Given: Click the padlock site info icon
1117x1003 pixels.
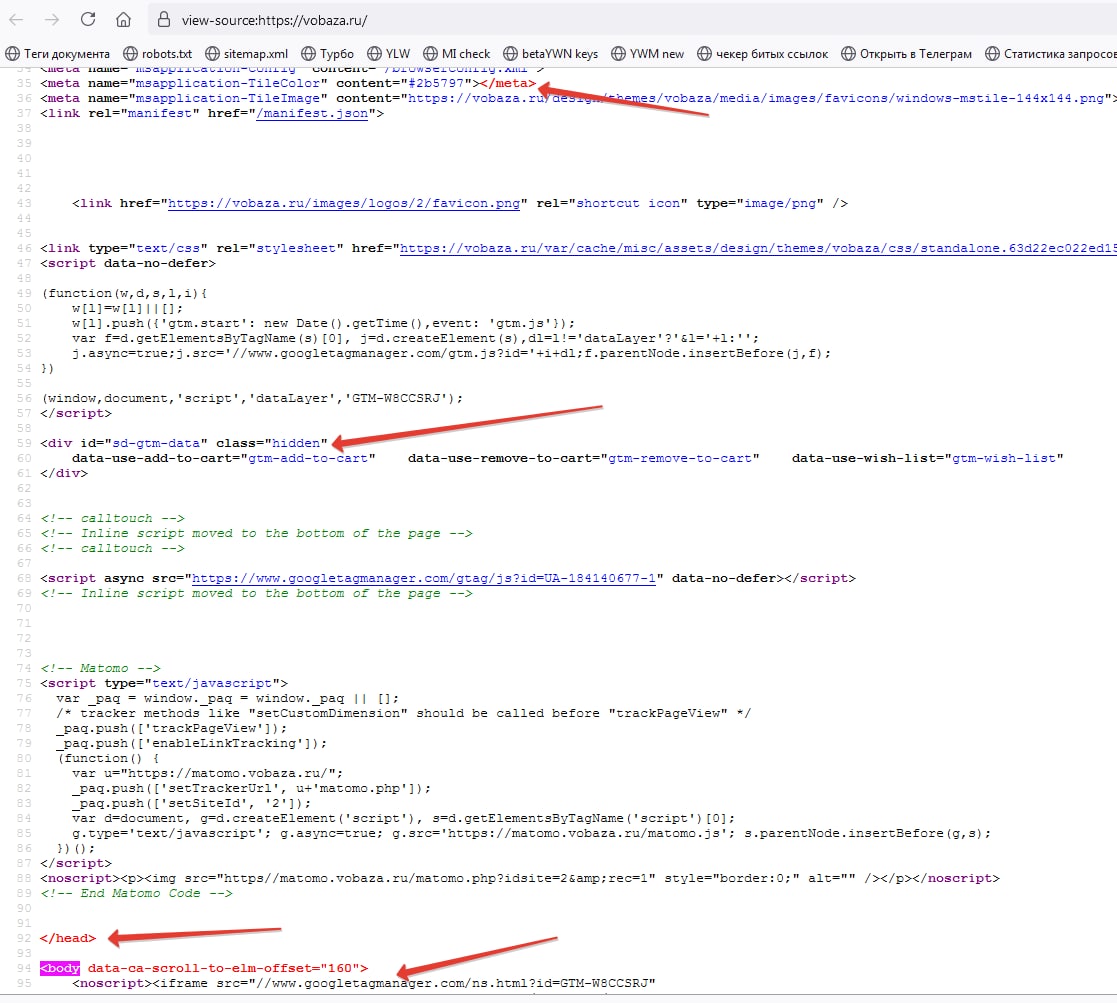Looking at the screenshot, I should tap(164, 19).
